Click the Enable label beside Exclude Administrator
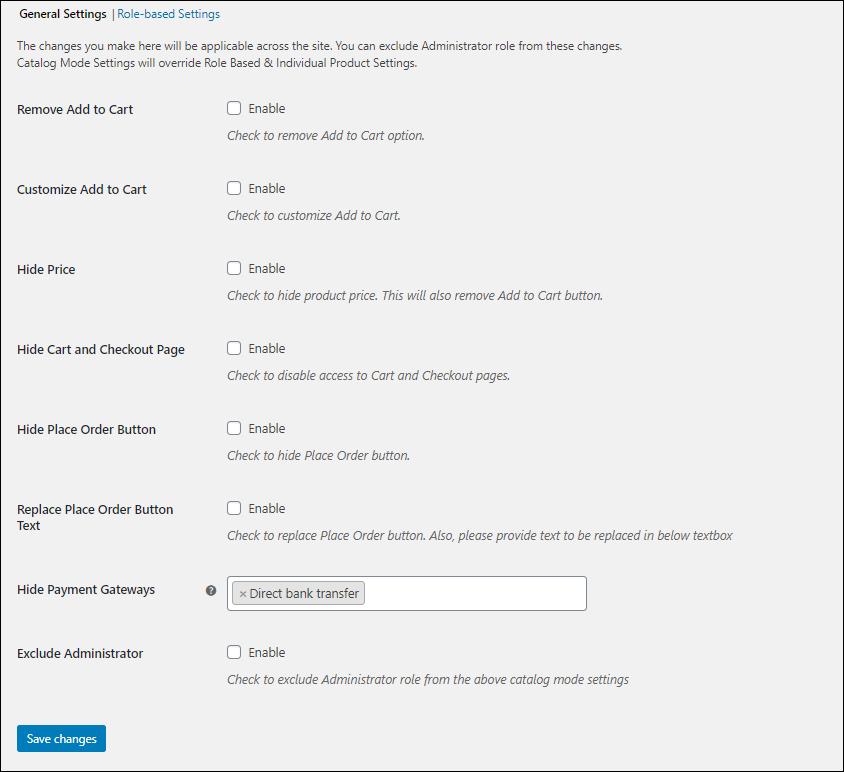The height and width of the screenshot is (772, 844). tap(268, 652)
